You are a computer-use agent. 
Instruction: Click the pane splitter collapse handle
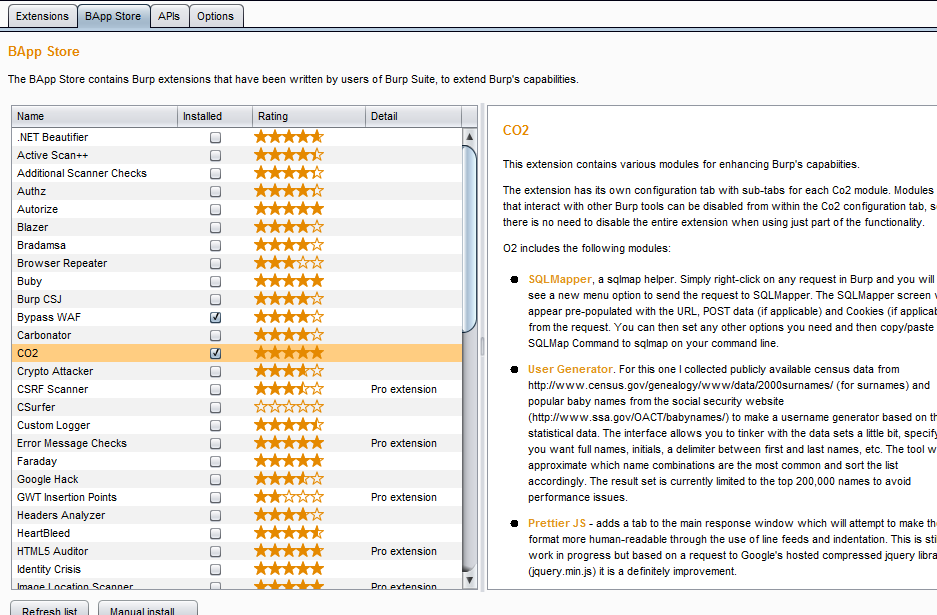click(x=482, y=345)
